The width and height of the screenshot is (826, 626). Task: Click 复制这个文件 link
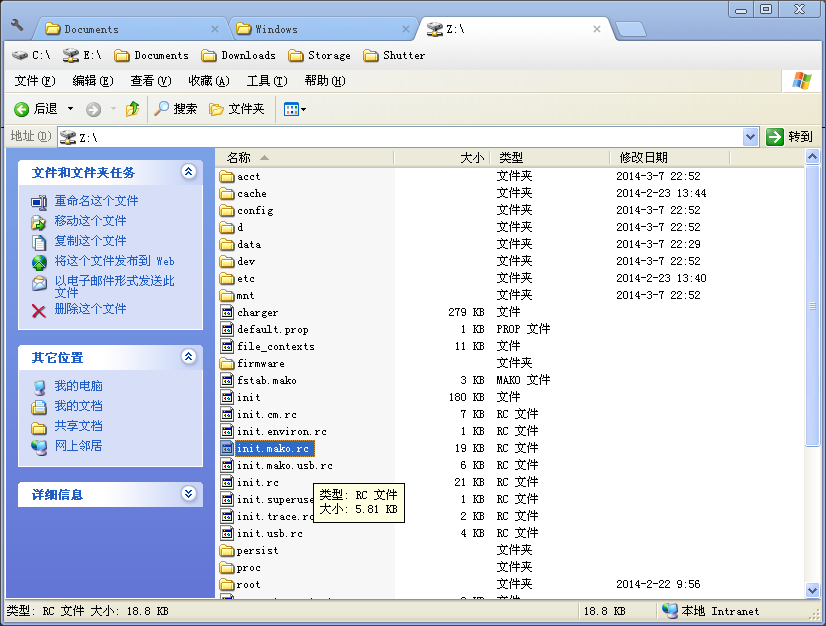click(90, 241)
